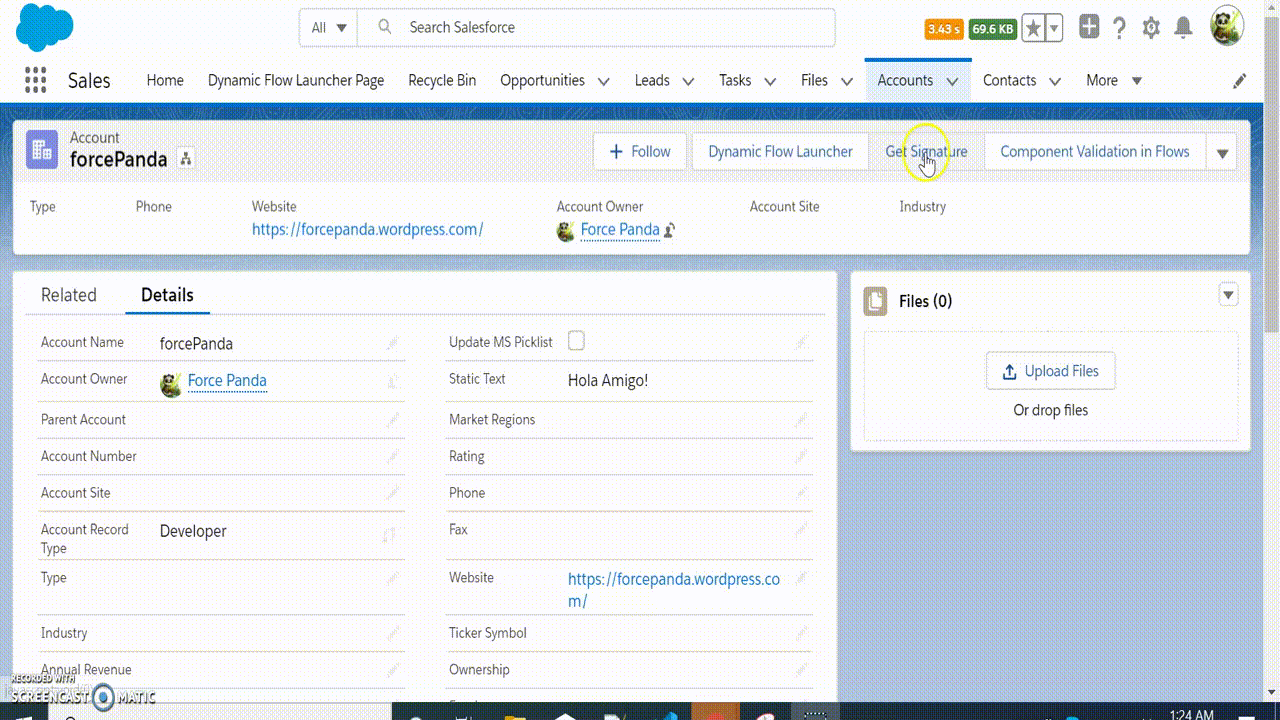Click the navigation bar edit pencil icon

point(1240,81)
